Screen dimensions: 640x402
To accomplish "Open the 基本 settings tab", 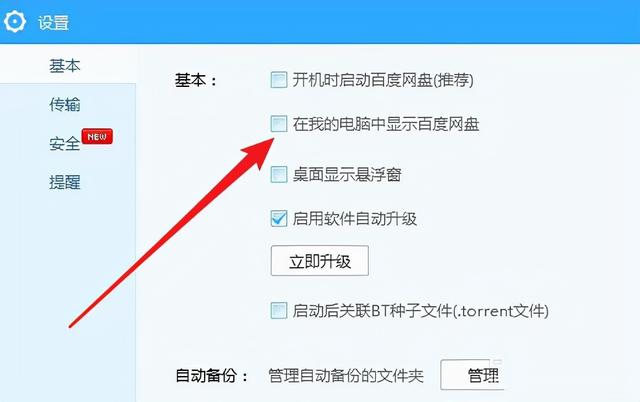I will pyautogui.click(x=64, y=65).
